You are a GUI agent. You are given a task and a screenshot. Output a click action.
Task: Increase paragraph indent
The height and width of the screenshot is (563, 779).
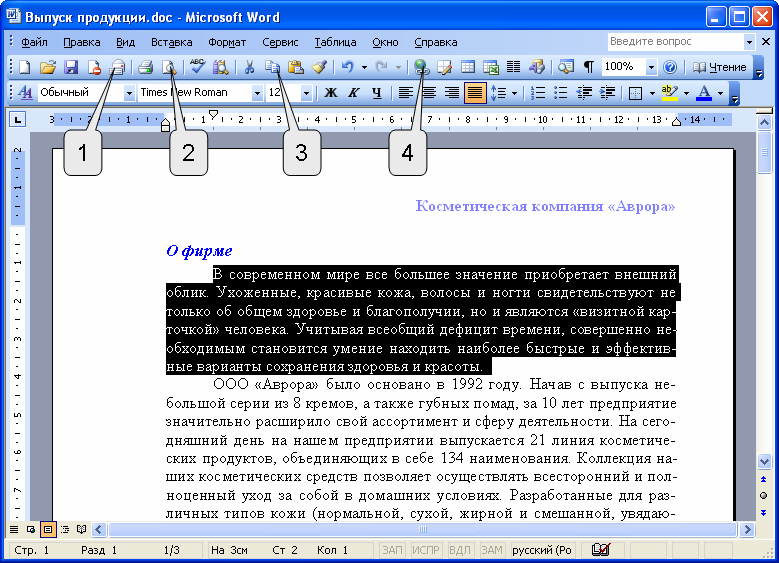(607, 92)
